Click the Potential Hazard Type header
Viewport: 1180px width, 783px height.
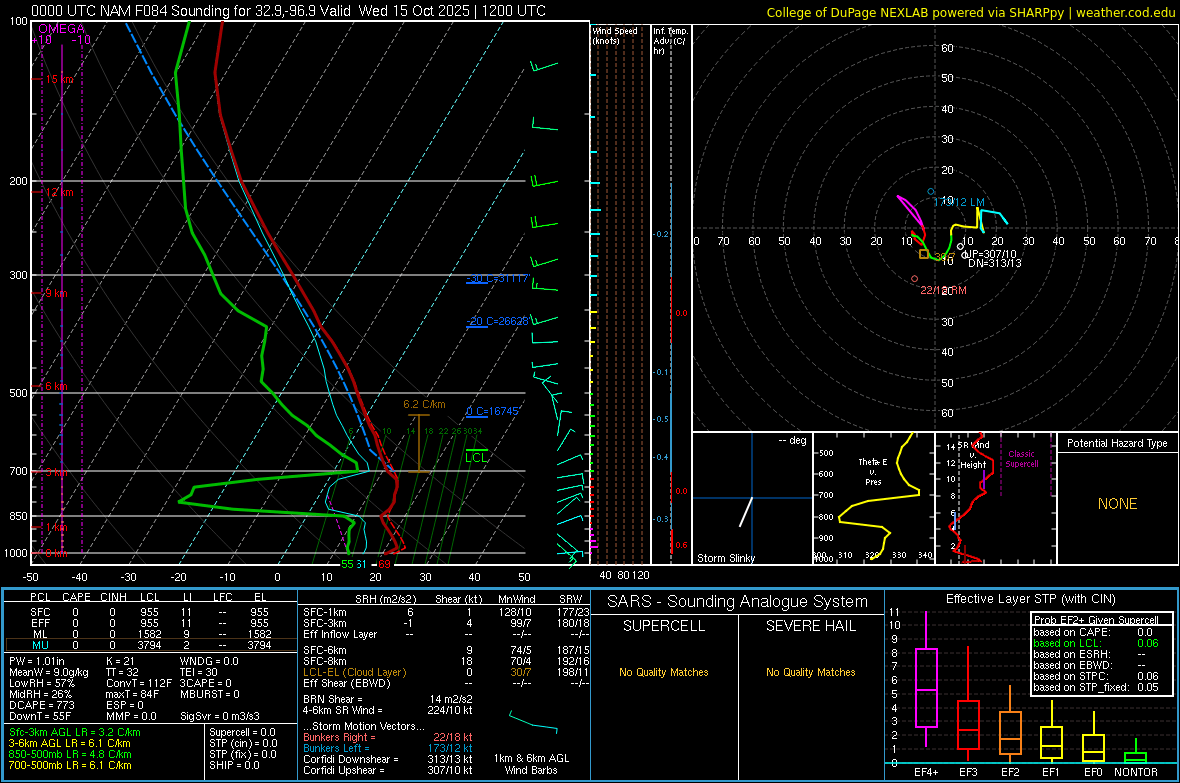pos(1117,443)
